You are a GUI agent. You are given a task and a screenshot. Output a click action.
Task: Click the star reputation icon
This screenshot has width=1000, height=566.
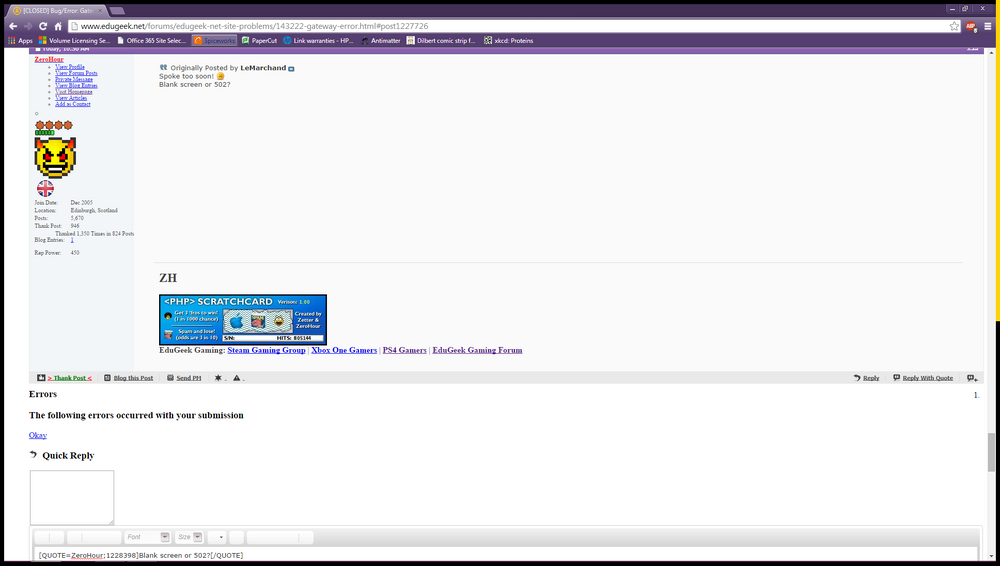pyautogui.click(x=218, y=378)
